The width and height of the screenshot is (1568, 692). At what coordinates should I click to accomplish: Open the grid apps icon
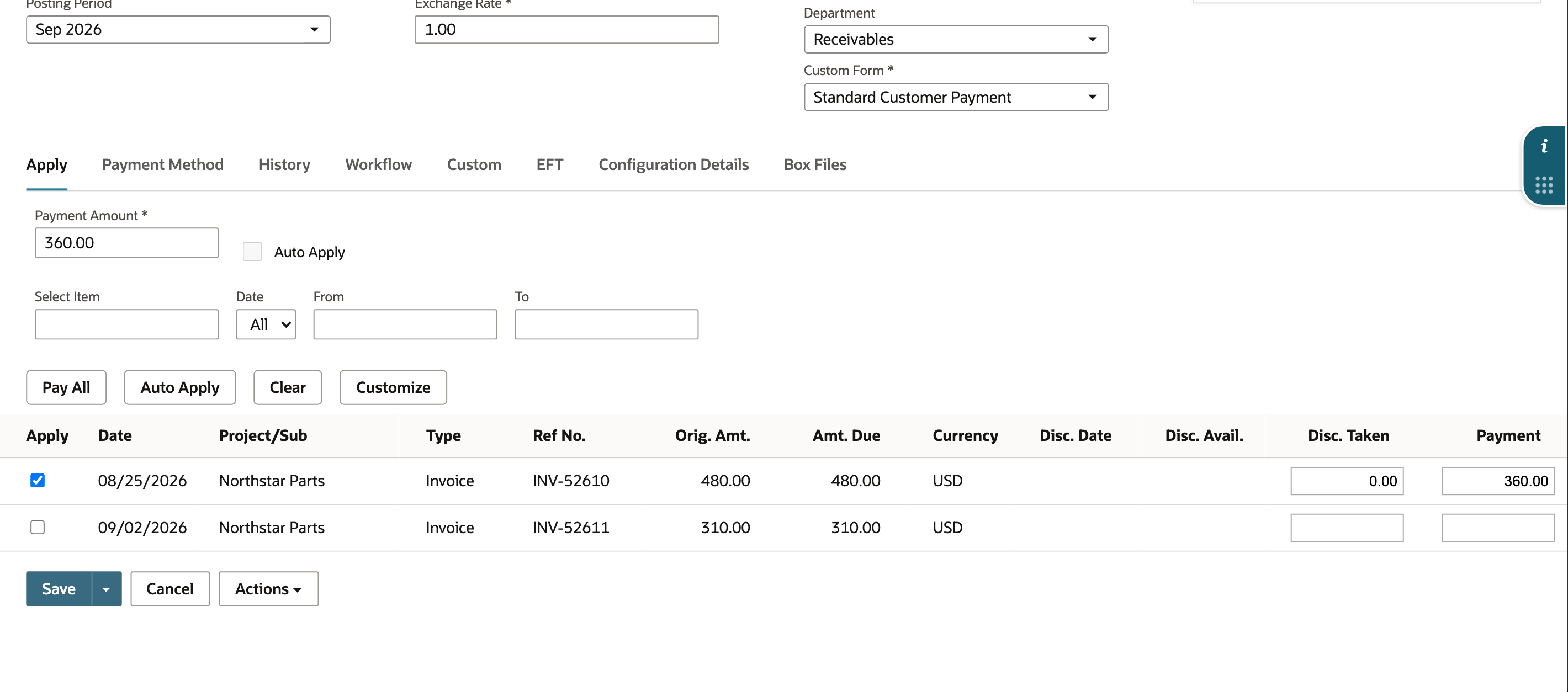pos(1544,185)
